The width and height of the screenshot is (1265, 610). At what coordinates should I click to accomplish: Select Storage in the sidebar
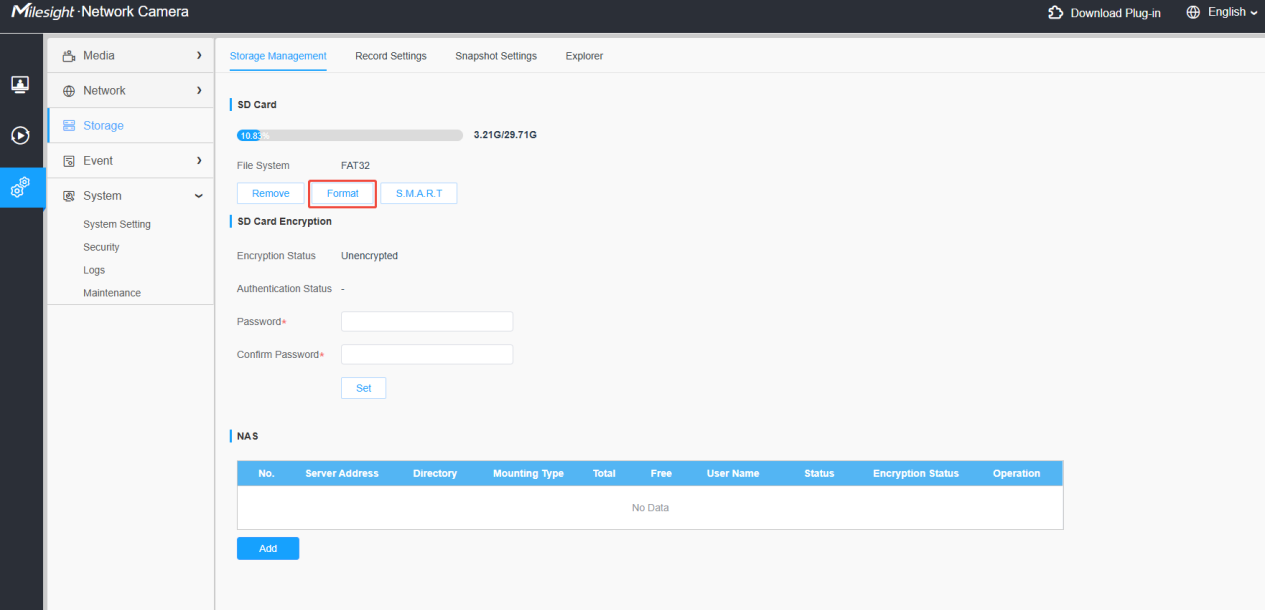(x=131, y=126)
